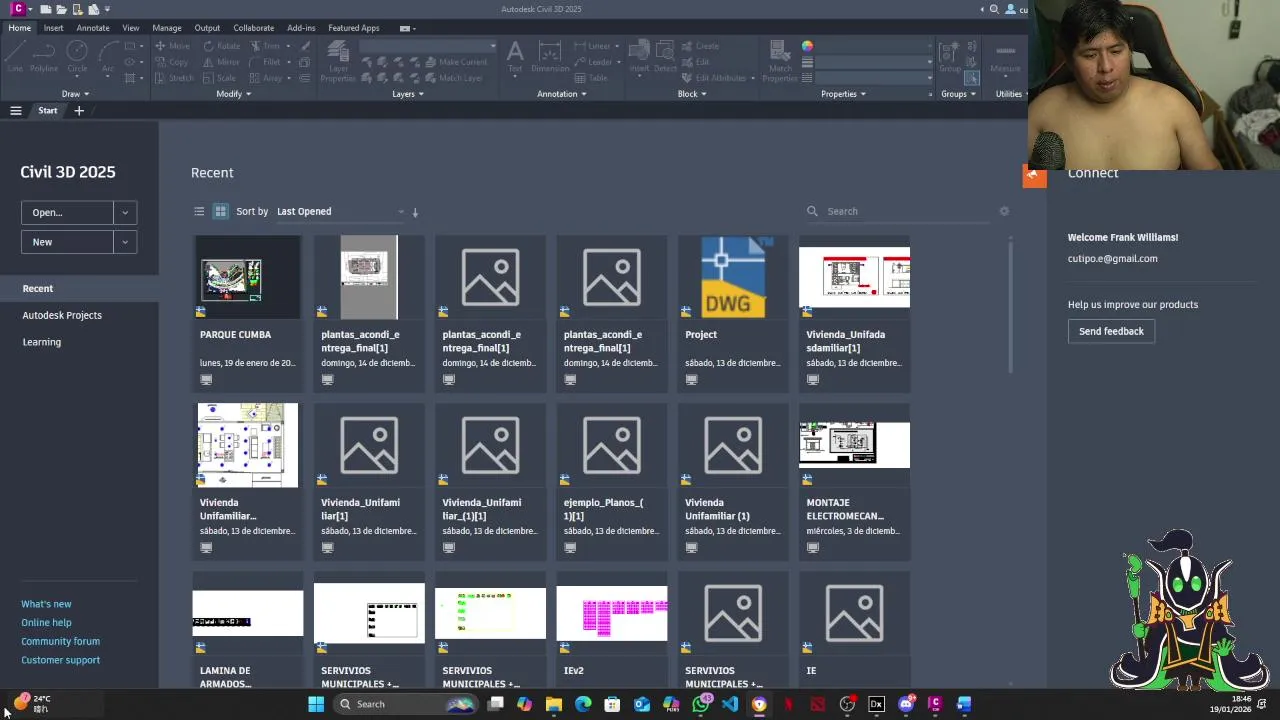Click the Rotate tool in Modify

(x=222, y=46)
